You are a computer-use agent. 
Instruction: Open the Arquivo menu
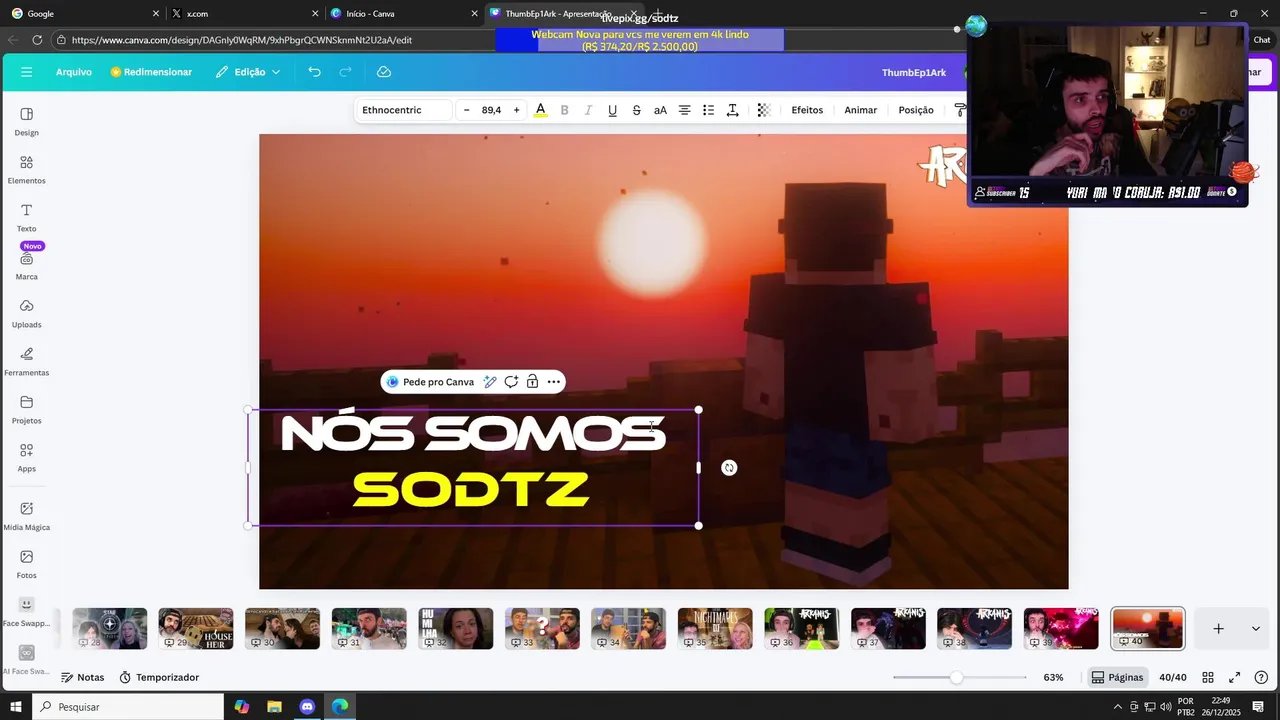[74, 72]
